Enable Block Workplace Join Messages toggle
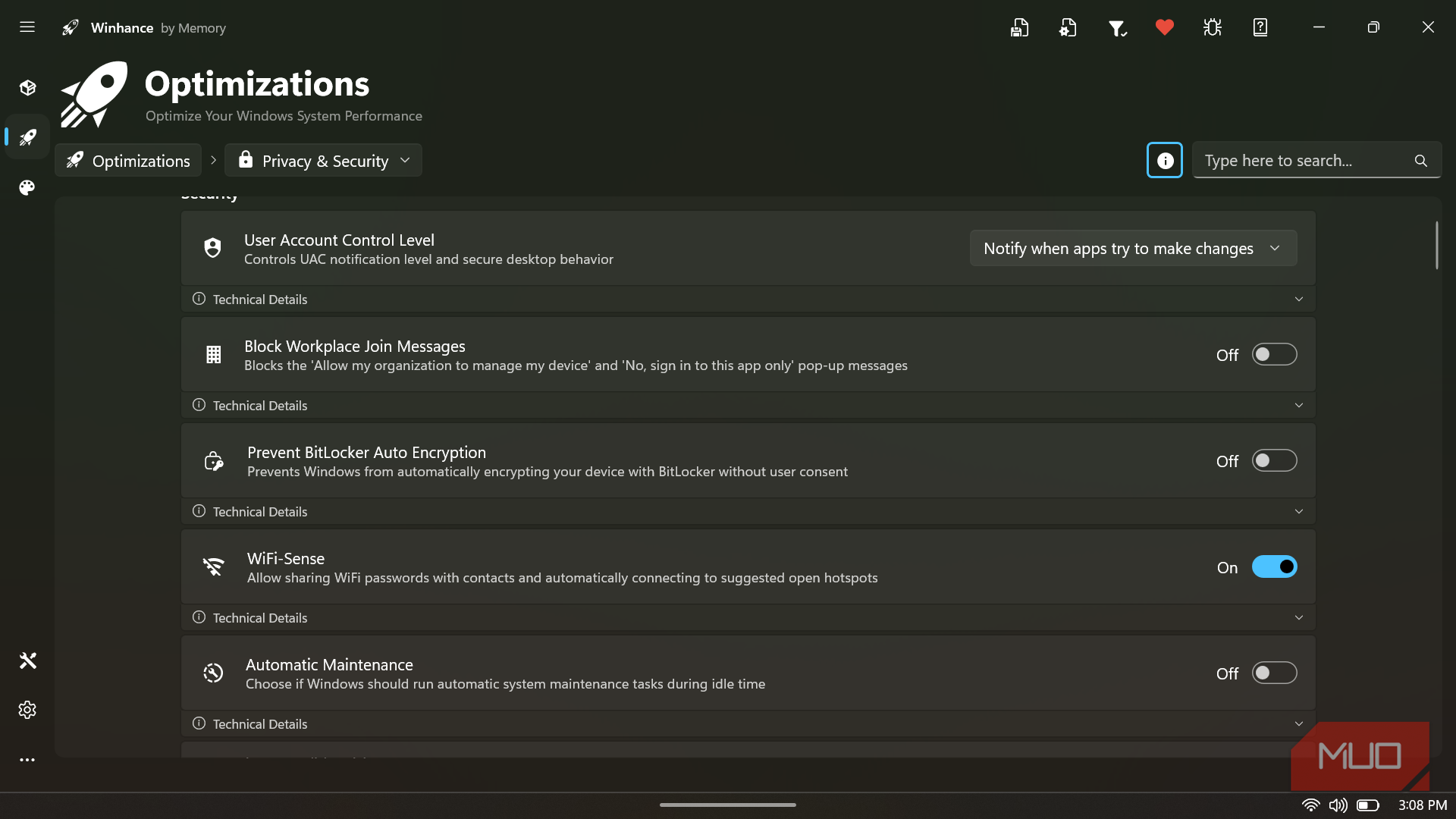The width and height of the screenshot is (1456, 819). pyautogui.click(x=1274, y=354)
